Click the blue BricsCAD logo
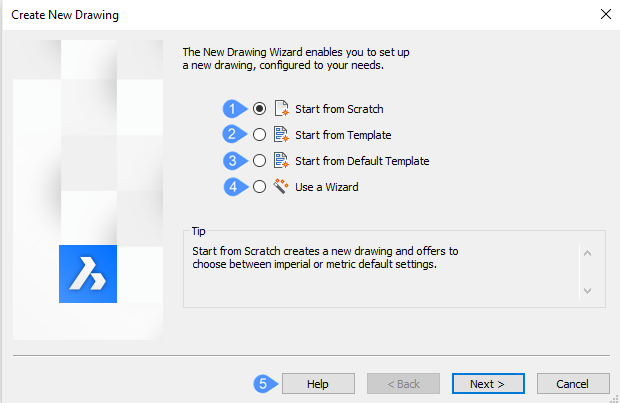 click(88, 274)
